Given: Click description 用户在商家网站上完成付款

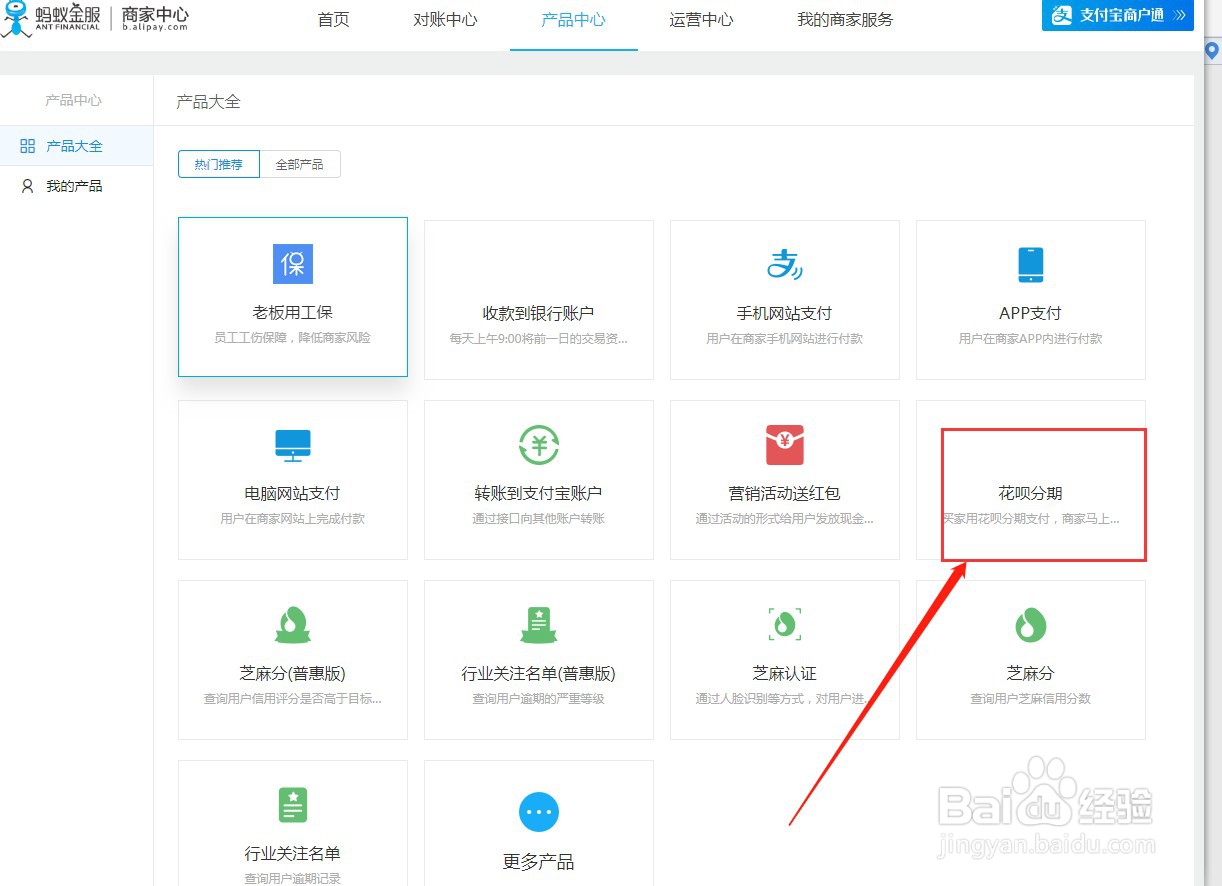Looking at the screenshot, I should click(x=293, y=518).
